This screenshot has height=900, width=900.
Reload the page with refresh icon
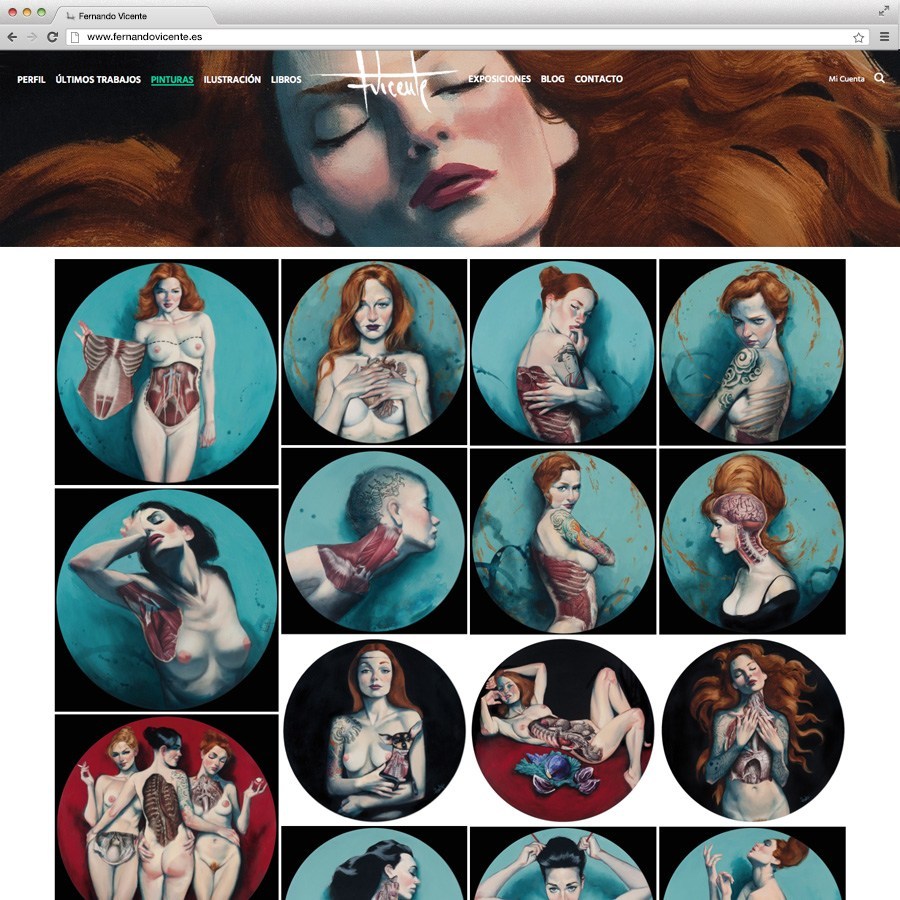(52, 37)
